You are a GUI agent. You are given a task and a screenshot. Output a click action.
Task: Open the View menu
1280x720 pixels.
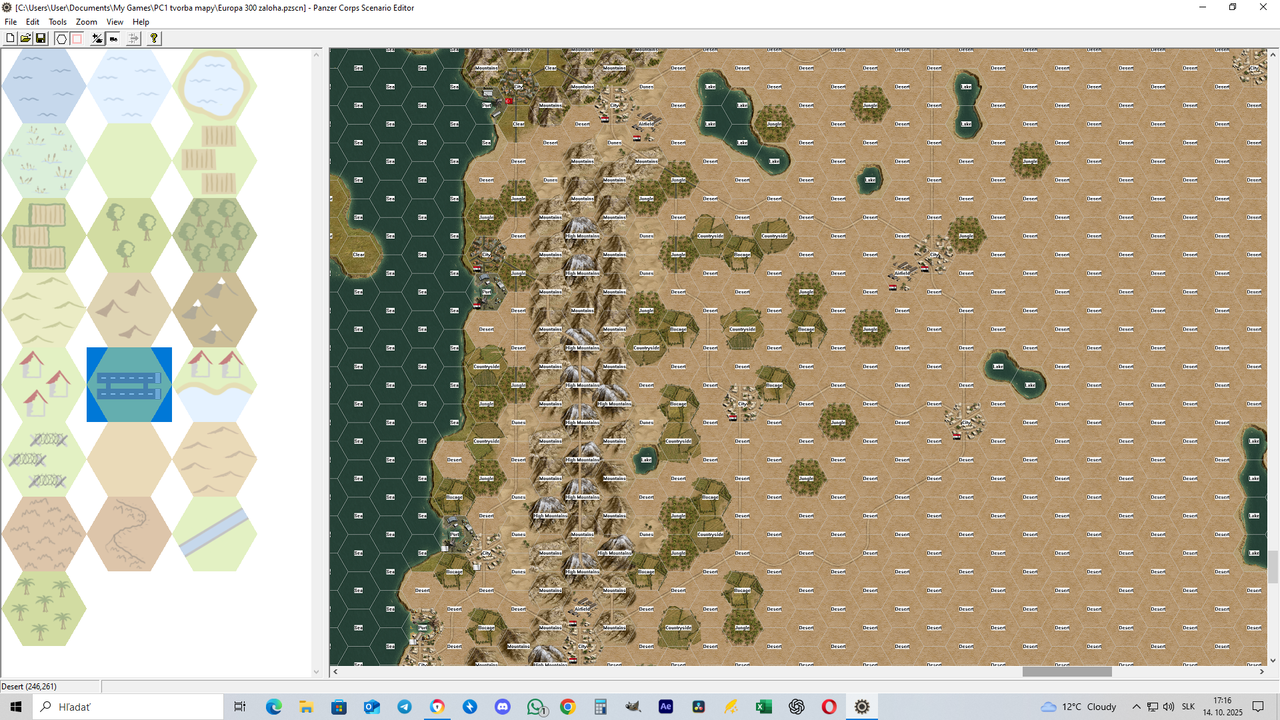tap(115, 22)
